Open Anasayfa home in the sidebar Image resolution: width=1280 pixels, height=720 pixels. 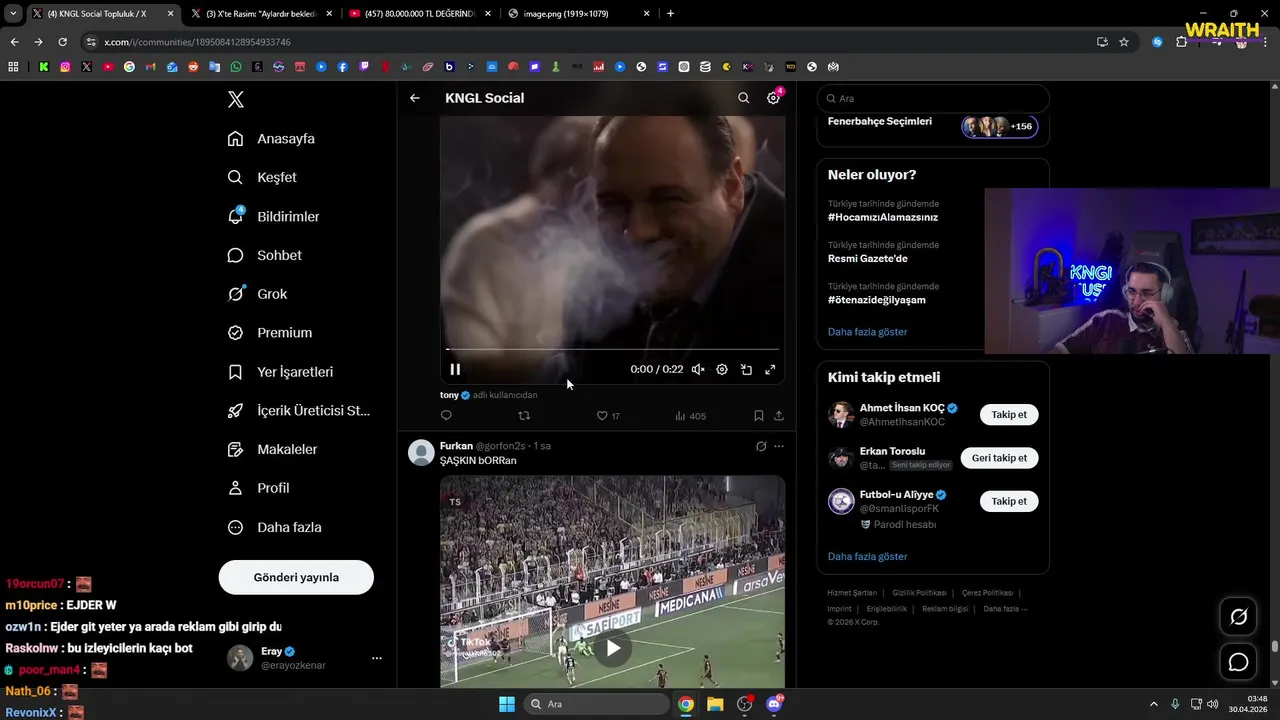point(271,139)
